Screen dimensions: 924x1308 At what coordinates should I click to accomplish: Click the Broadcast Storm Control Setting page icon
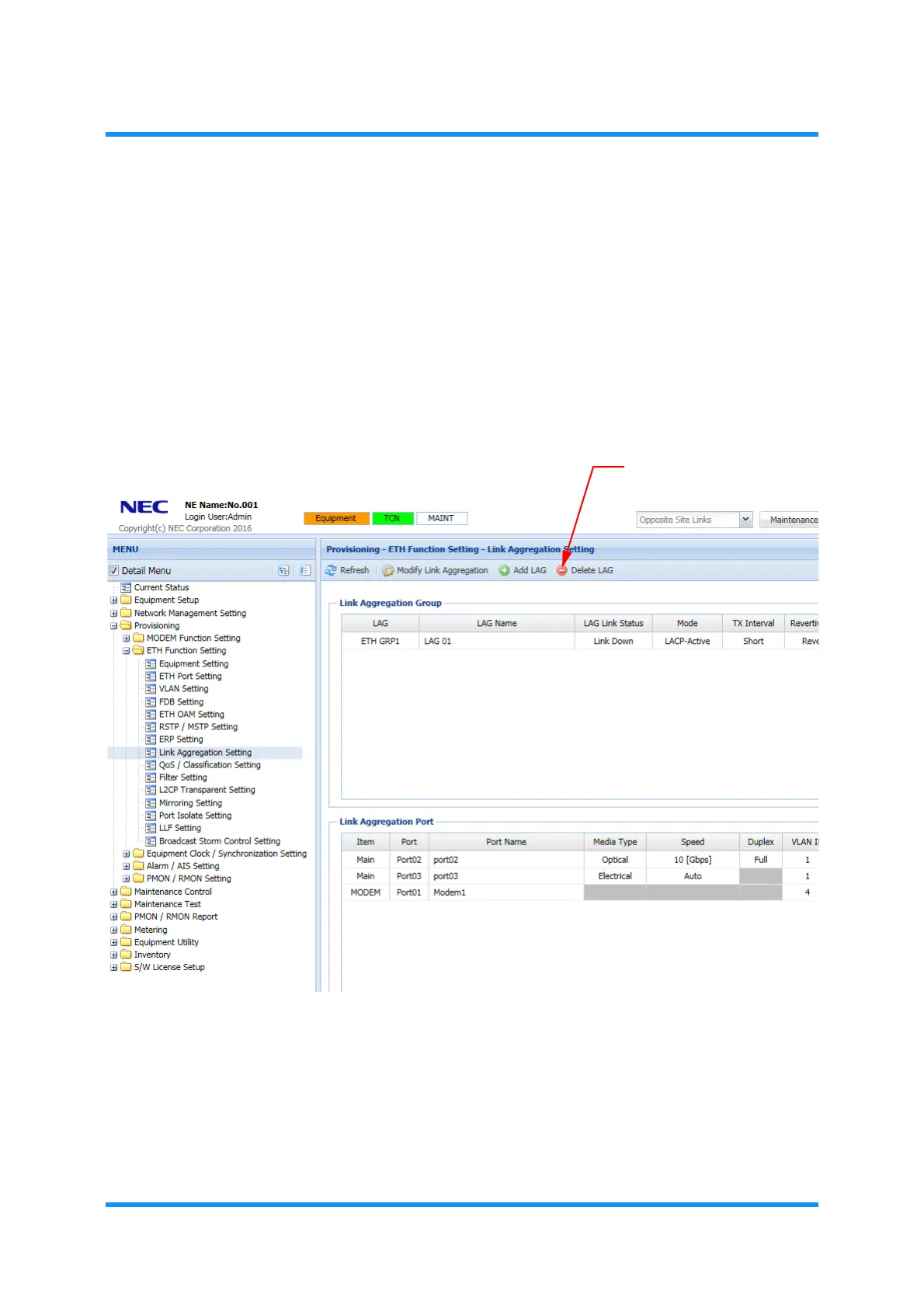(151, 841)
